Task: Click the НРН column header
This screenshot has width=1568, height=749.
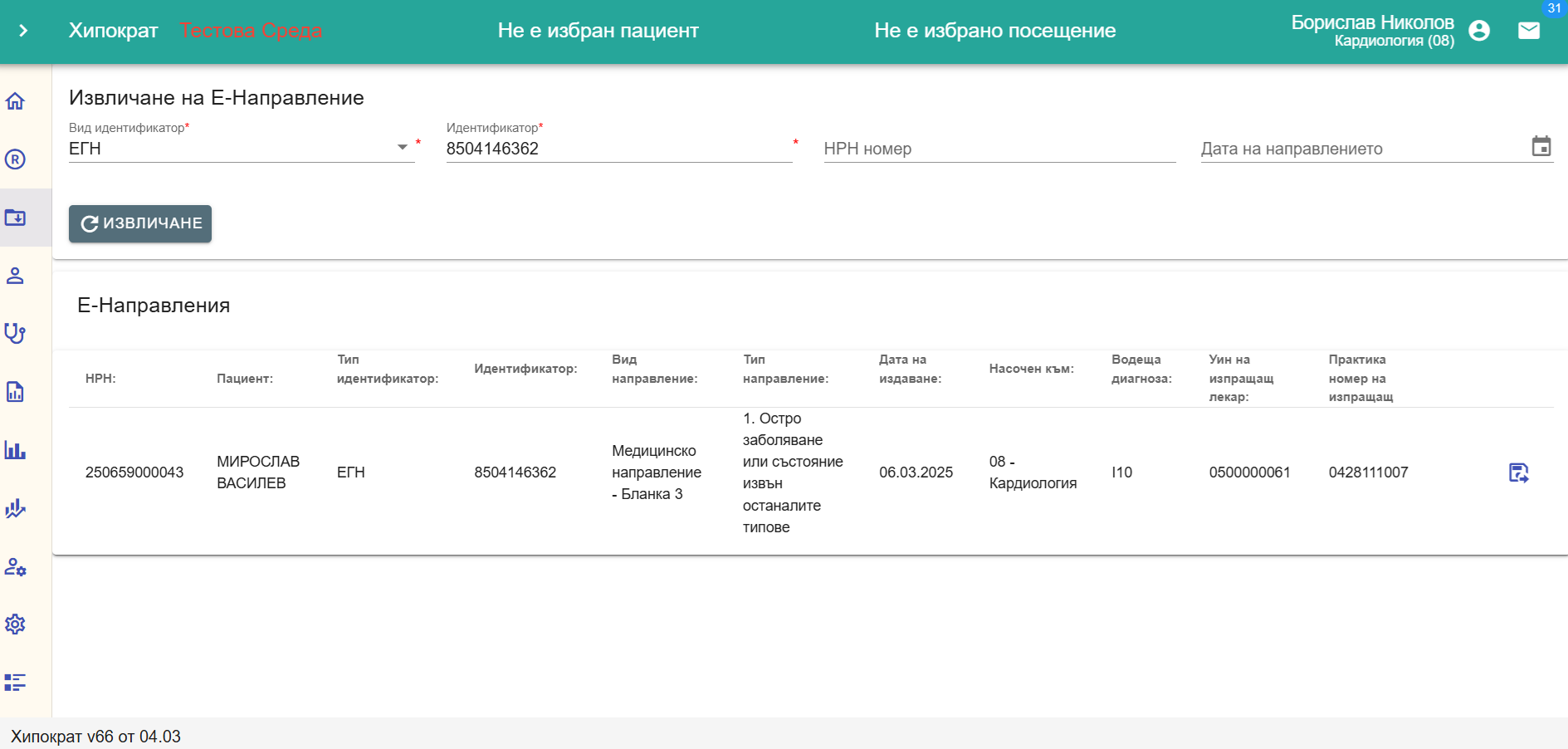Action: coord(100,379)
